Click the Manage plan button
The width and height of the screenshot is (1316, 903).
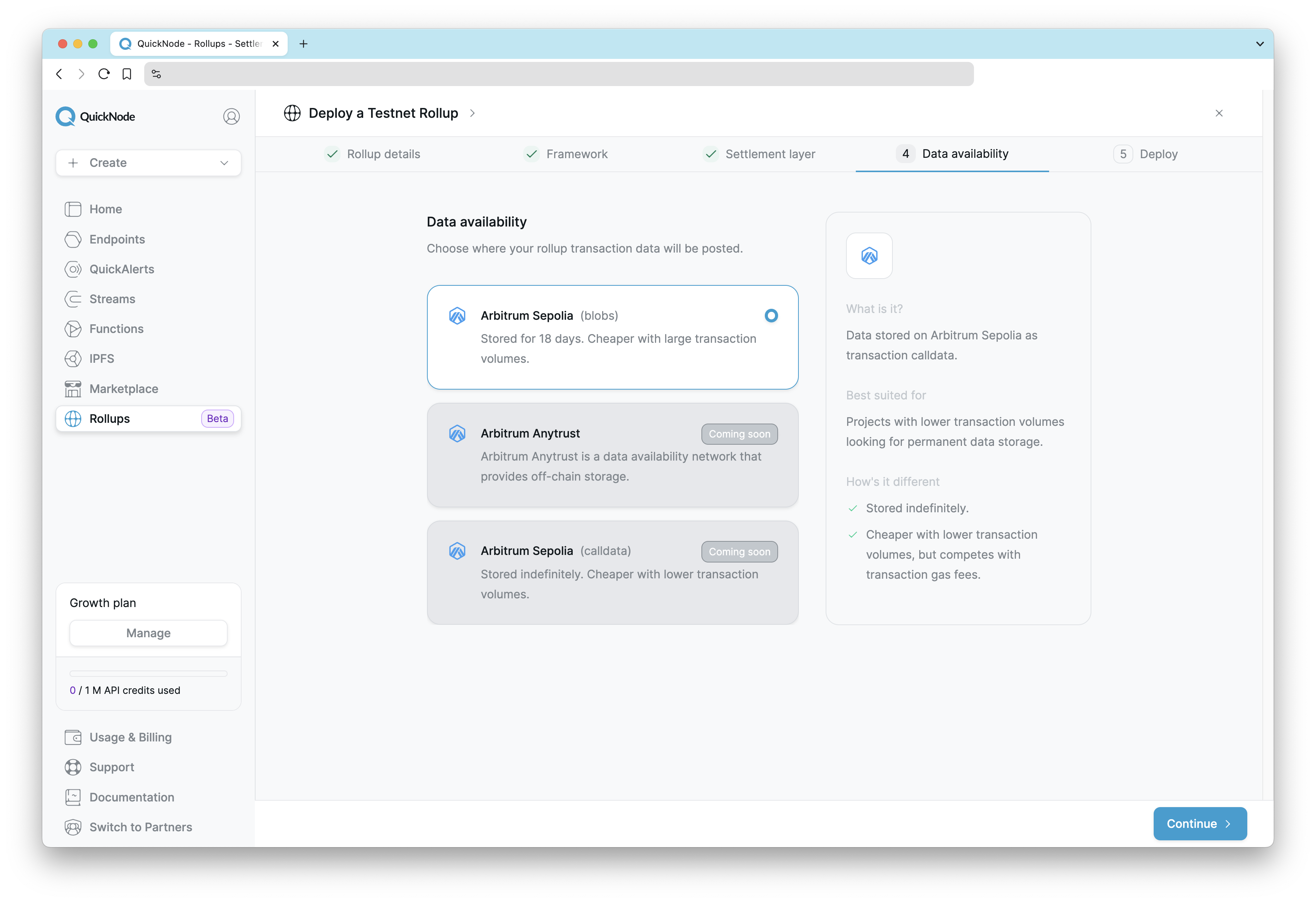point(148,633)
